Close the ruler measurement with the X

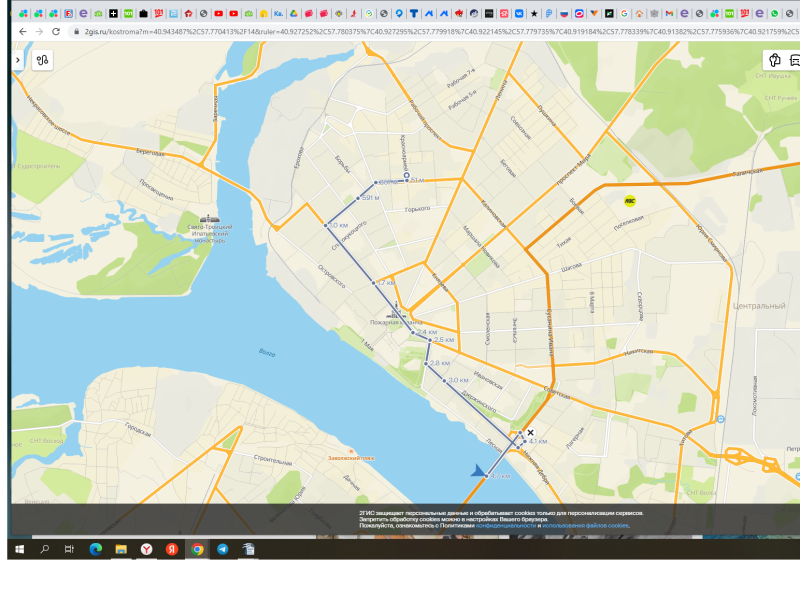pos(530,433)
